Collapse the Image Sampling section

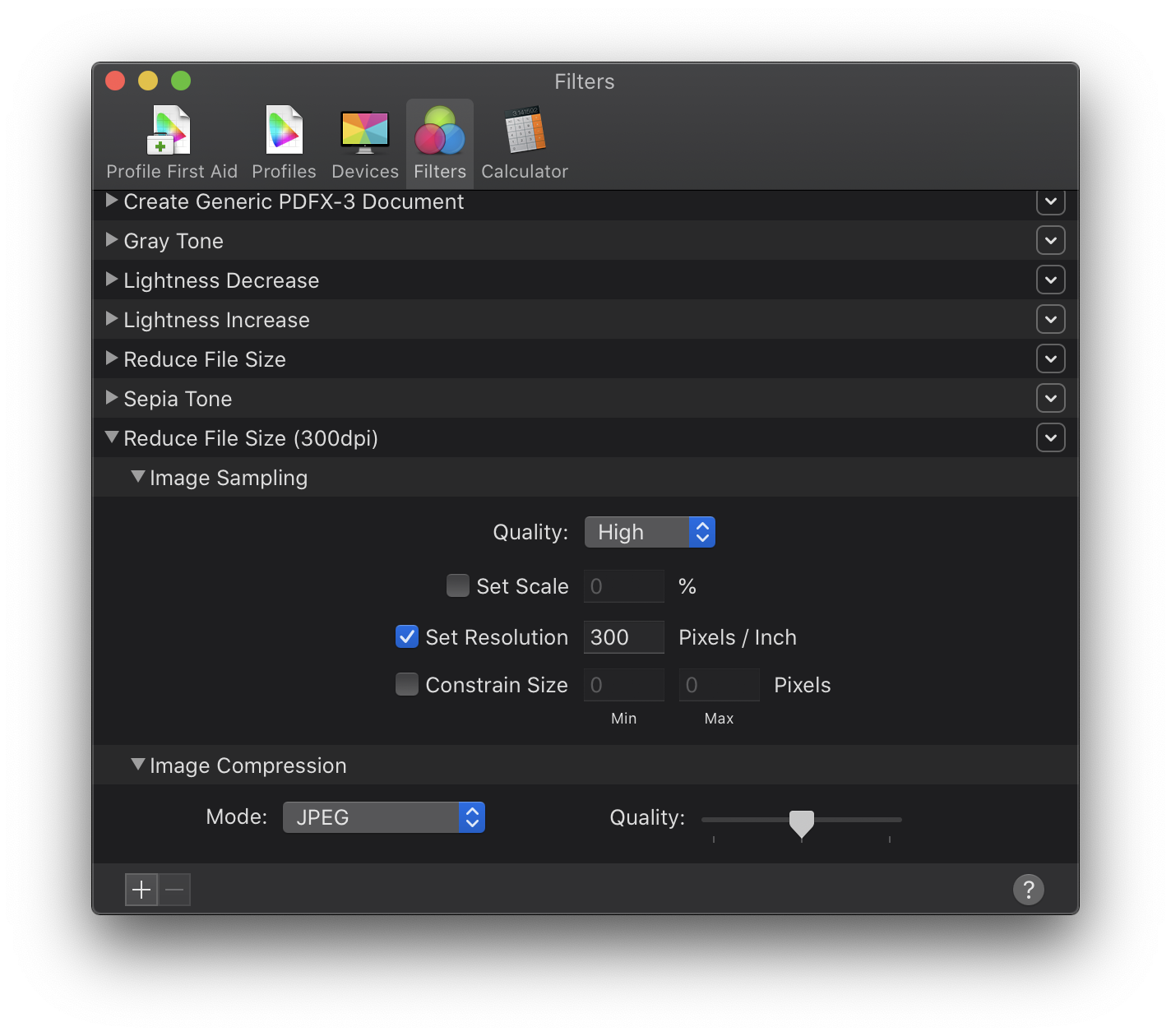(139, 477)
